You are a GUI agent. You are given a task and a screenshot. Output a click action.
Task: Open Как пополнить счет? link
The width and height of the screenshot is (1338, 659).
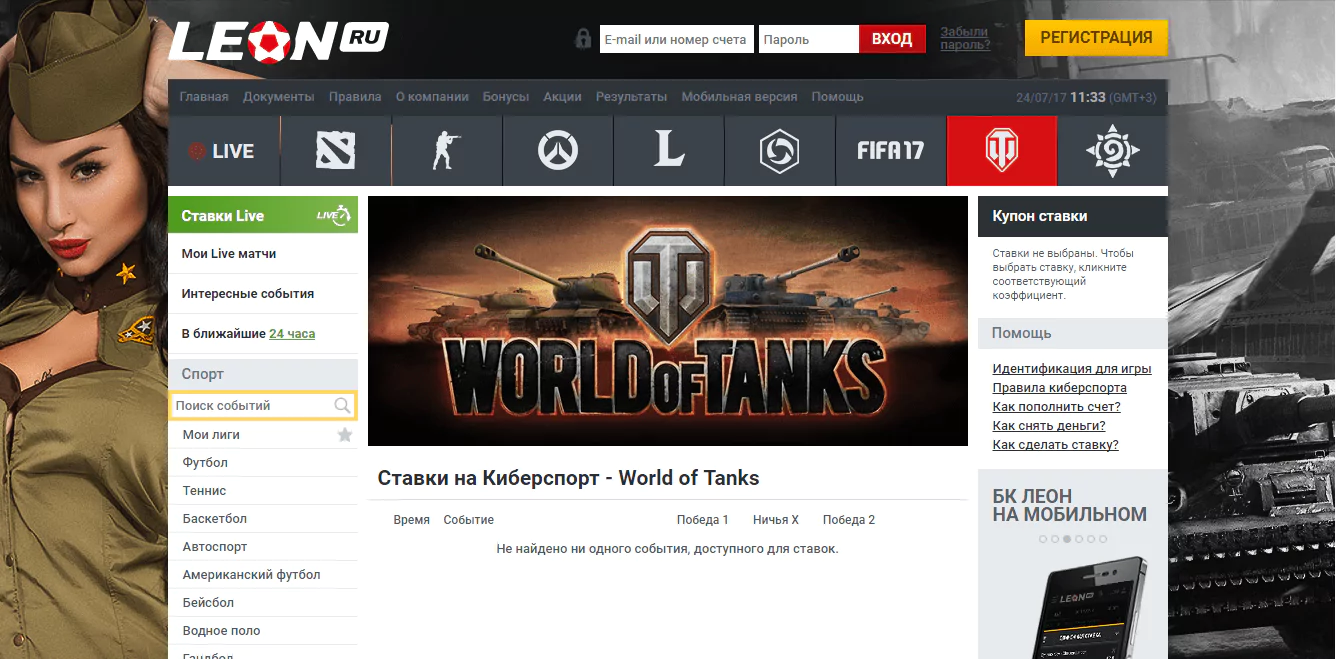(x=1057, y=407)
